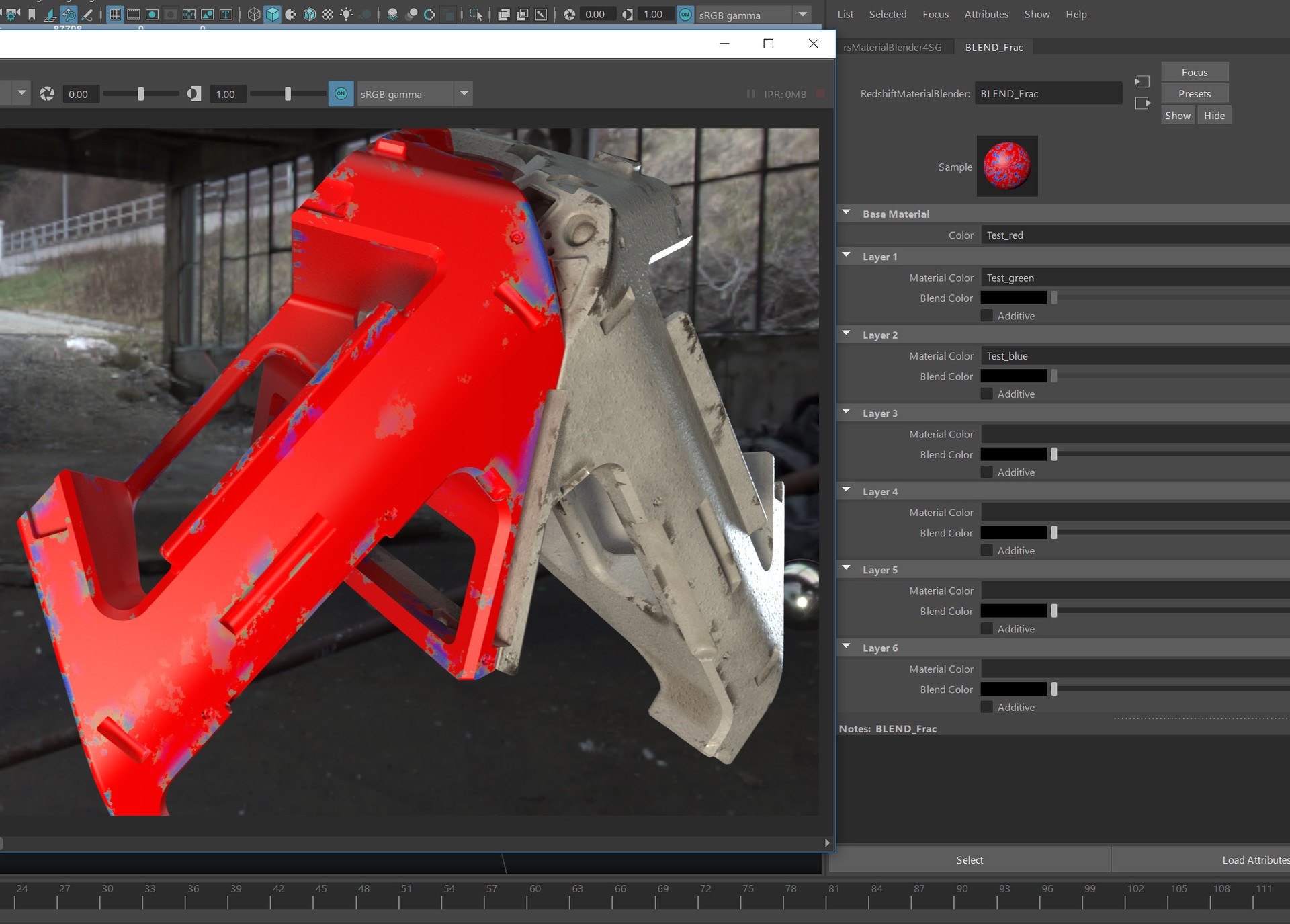Click Layer 1 Blend Color swatch

click(1013, 298)
